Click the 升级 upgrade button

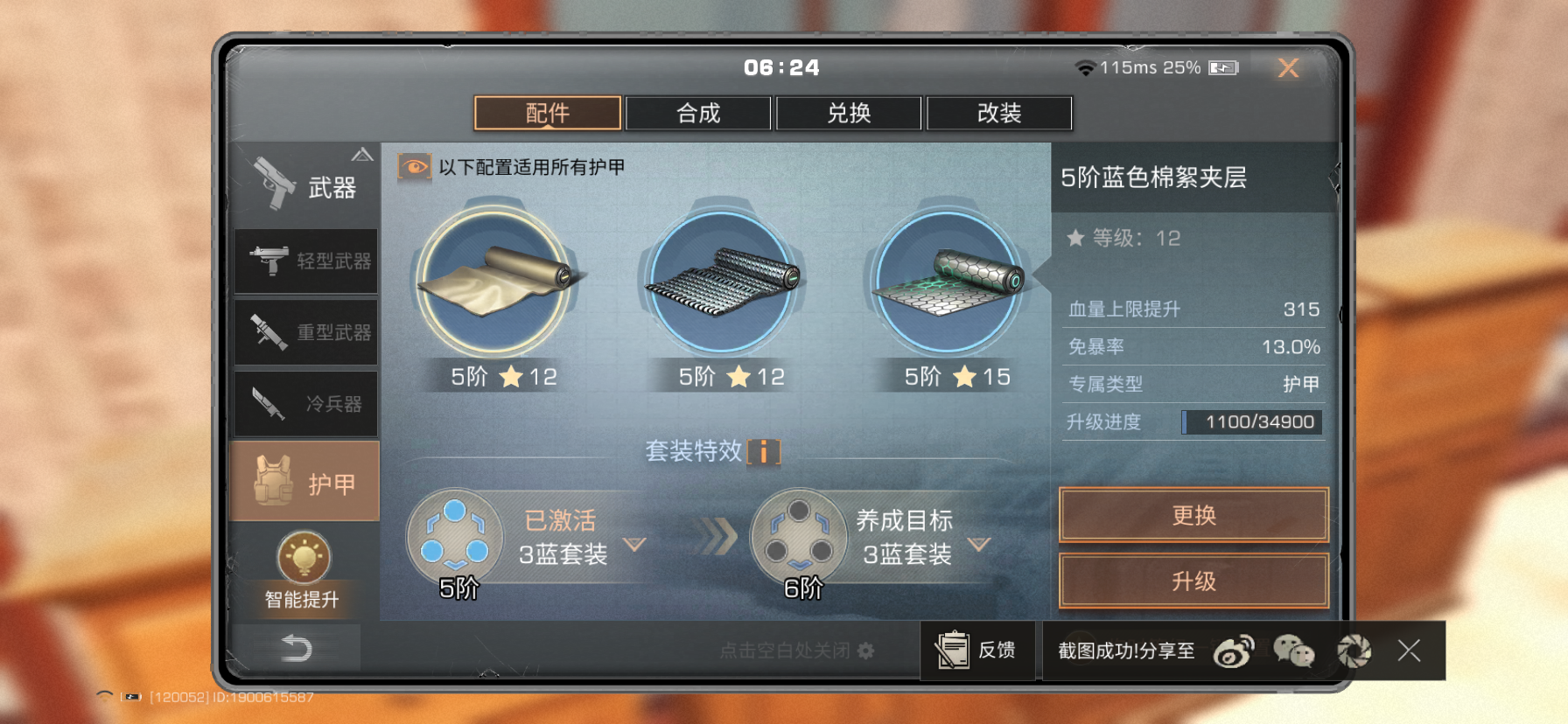[1193, 581]
